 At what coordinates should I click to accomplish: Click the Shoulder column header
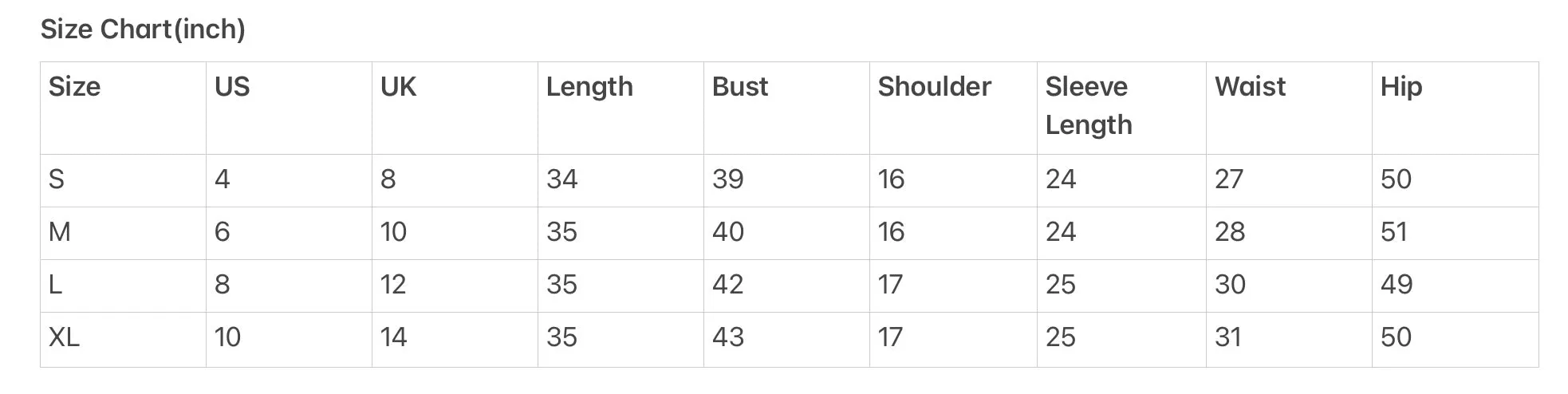[x=935, y=86]
